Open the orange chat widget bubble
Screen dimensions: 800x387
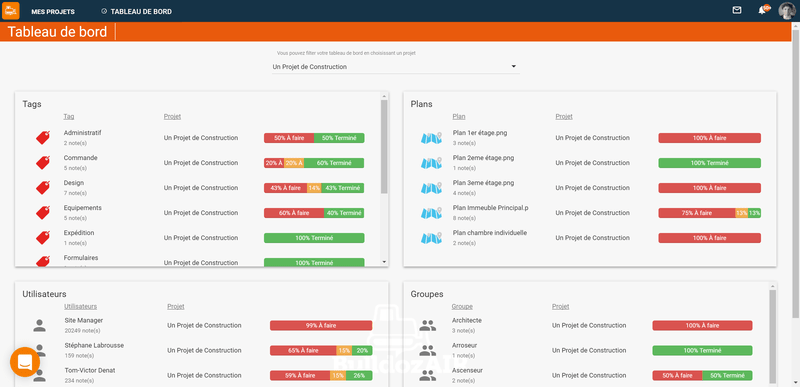pyautogui.click(x=25, y=362)
